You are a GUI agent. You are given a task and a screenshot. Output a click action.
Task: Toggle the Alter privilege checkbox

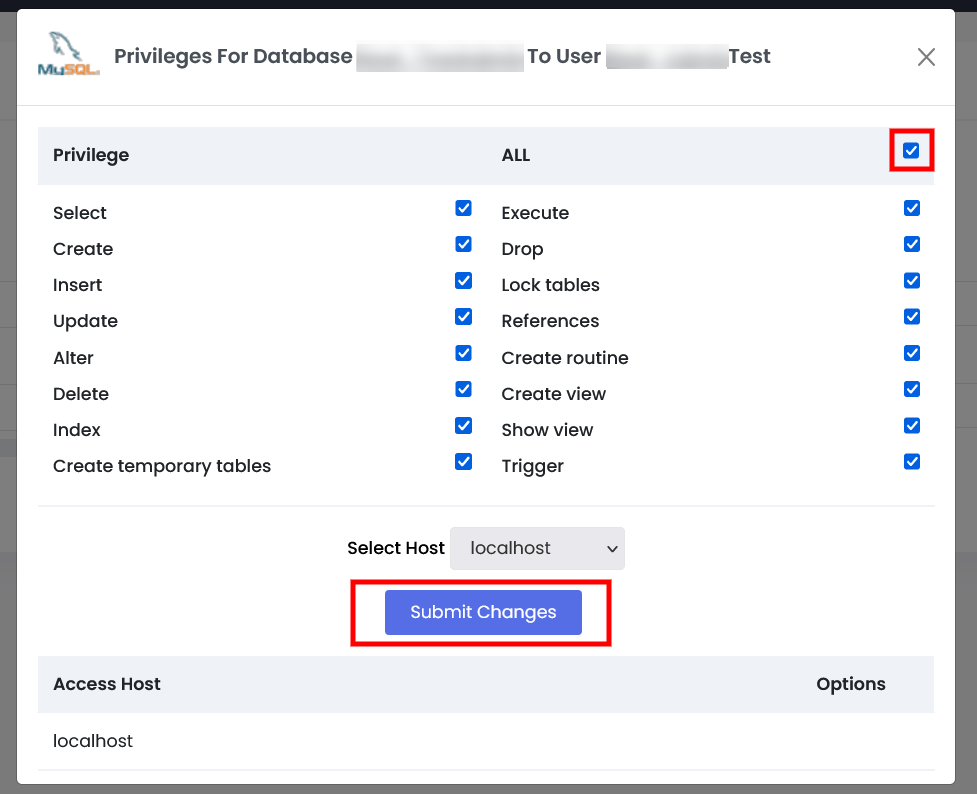[x=463, y=353]
